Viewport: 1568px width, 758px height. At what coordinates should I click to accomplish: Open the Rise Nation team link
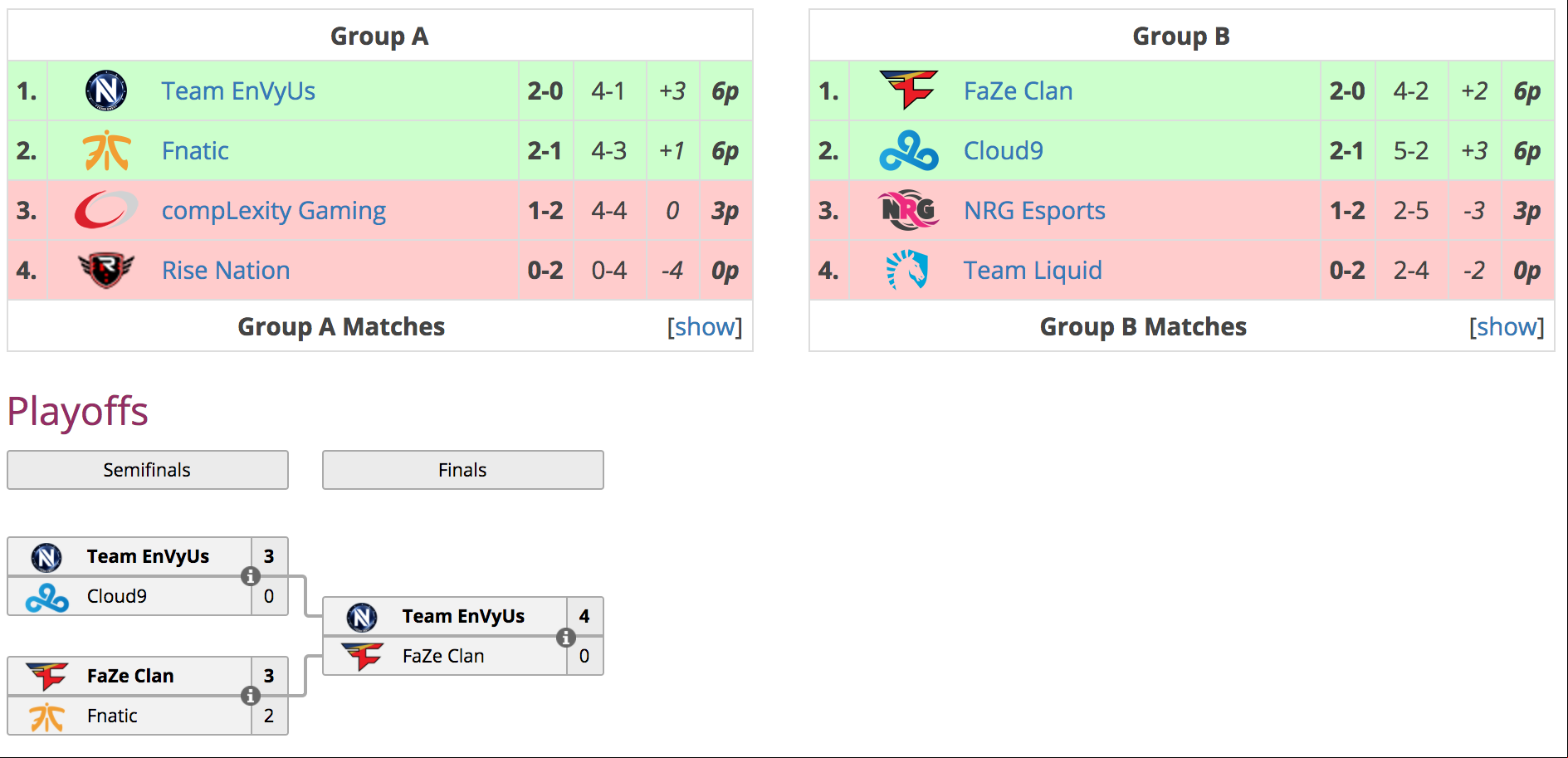click(x=226, y=270)
